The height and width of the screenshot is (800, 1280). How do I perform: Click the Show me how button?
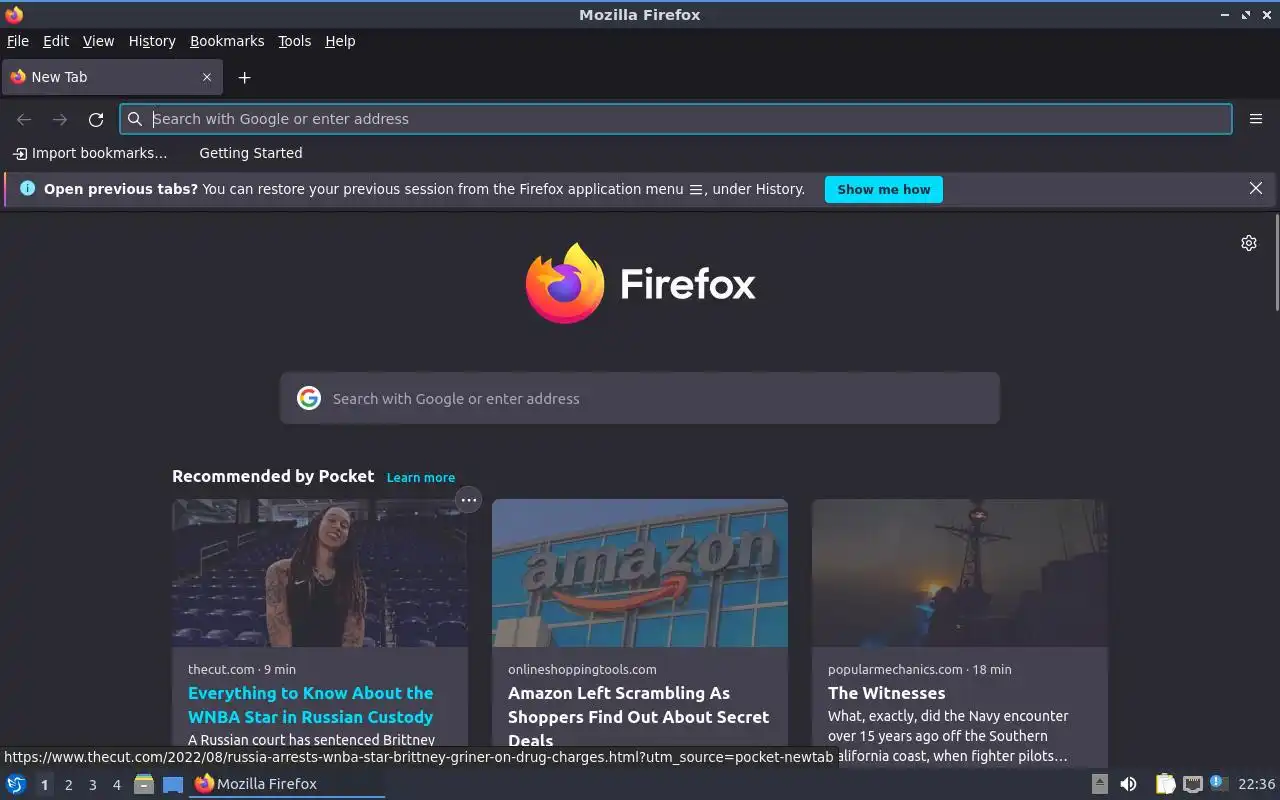883,189
